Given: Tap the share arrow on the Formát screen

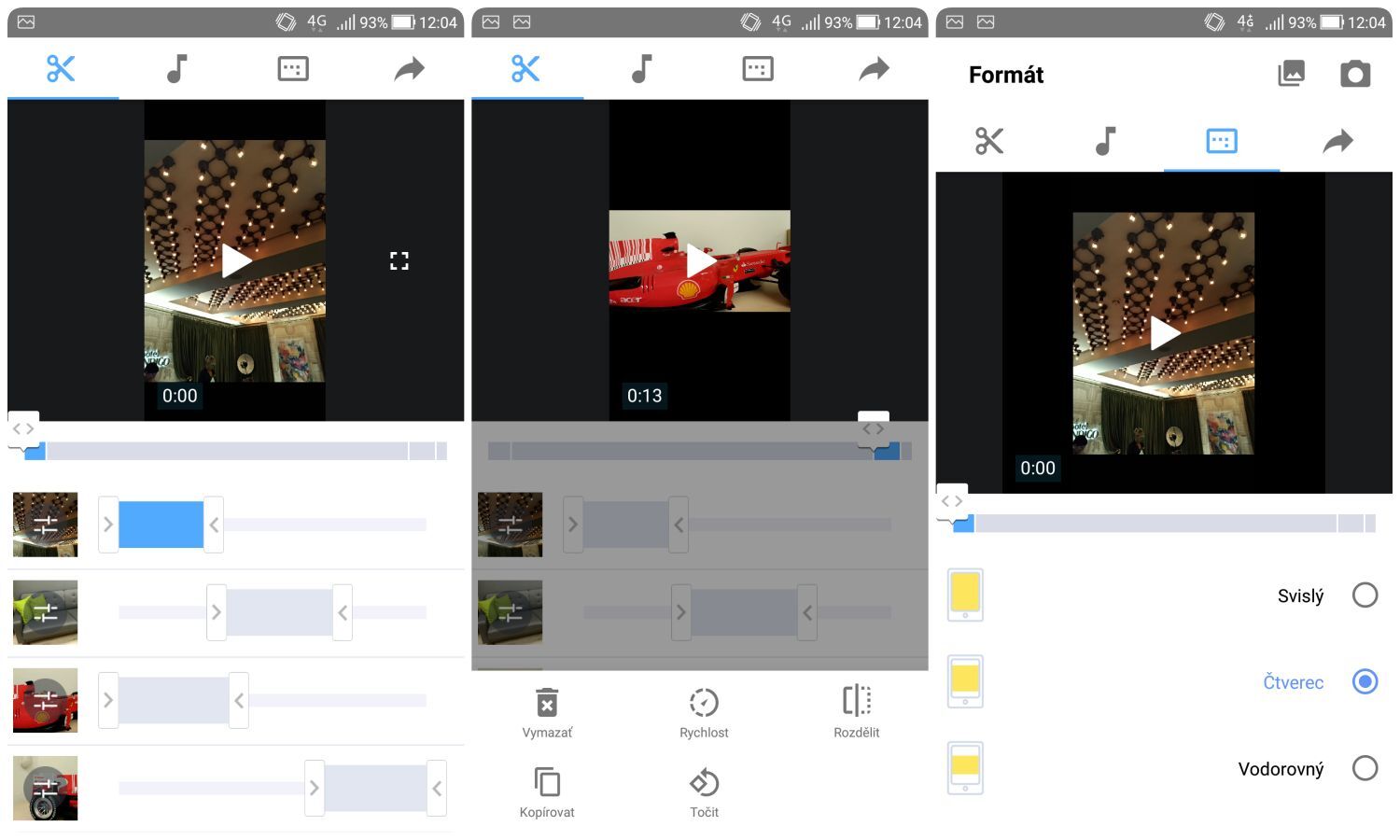Looking at the screenshot, I should click(1337, 141).
